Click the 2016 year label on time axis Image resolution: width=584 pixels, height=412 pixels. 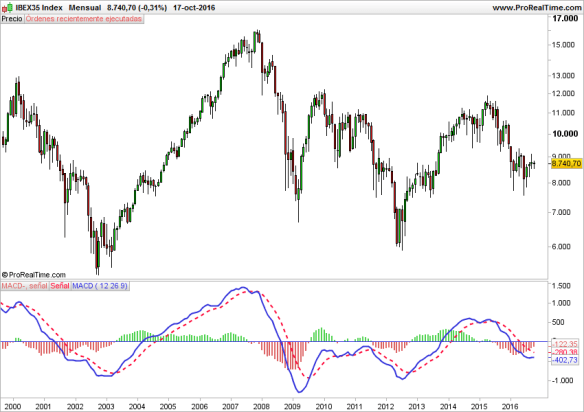click(511, 406)
